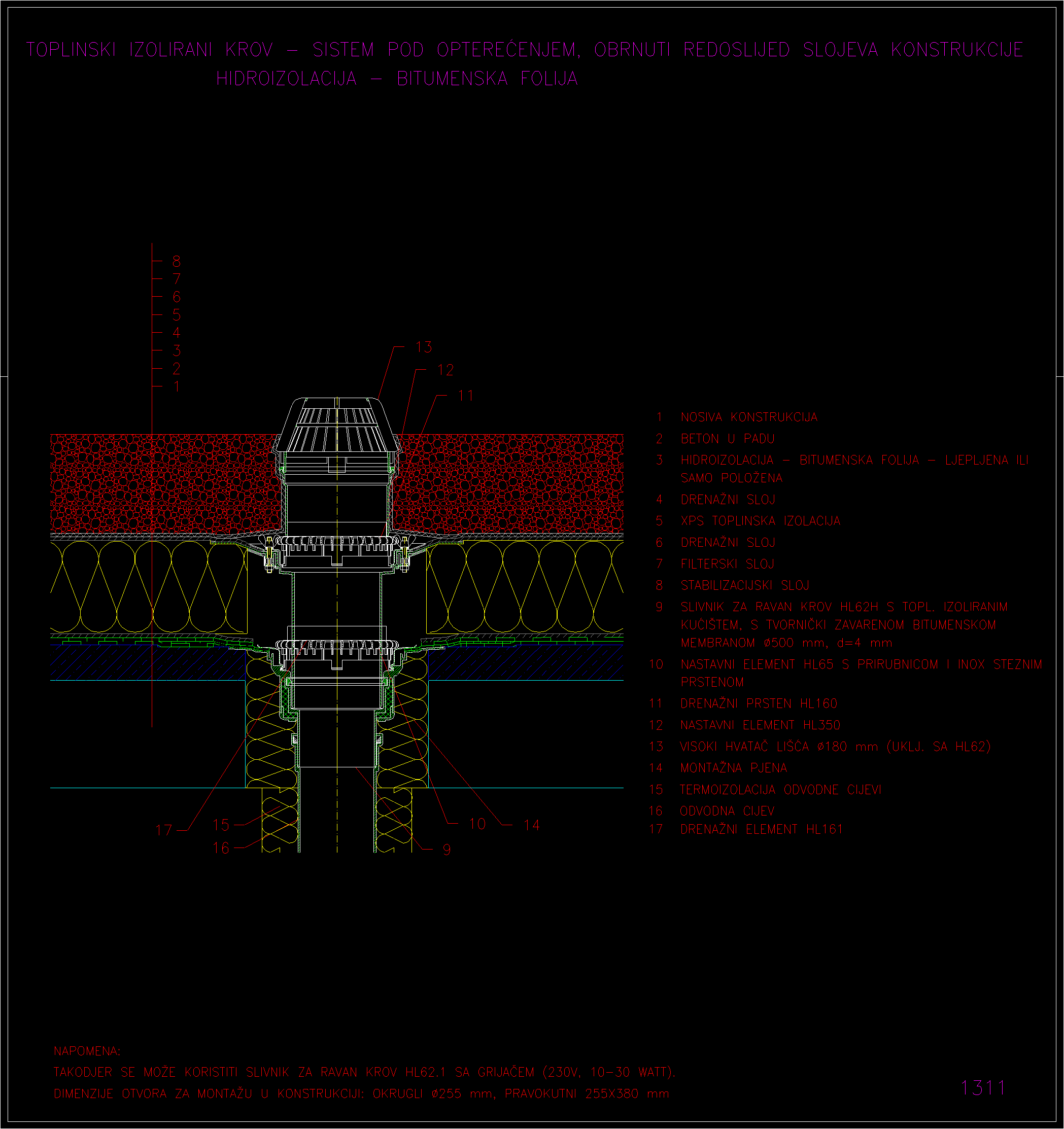Image resolution: width=1064 pixels, height=1129 pixels.
Task: Click callout number 12 beside the drain leader
Action: pyautogui.click(x=445, y=370)
